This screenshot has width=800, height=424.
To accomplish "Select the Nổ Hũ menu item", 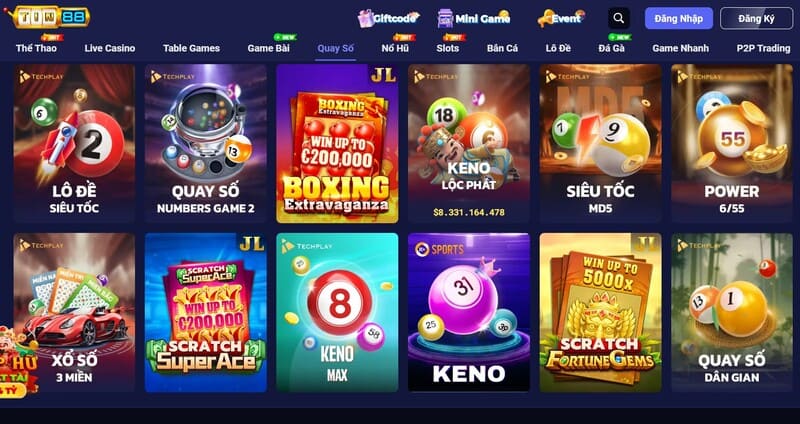I will pos(395,48).
